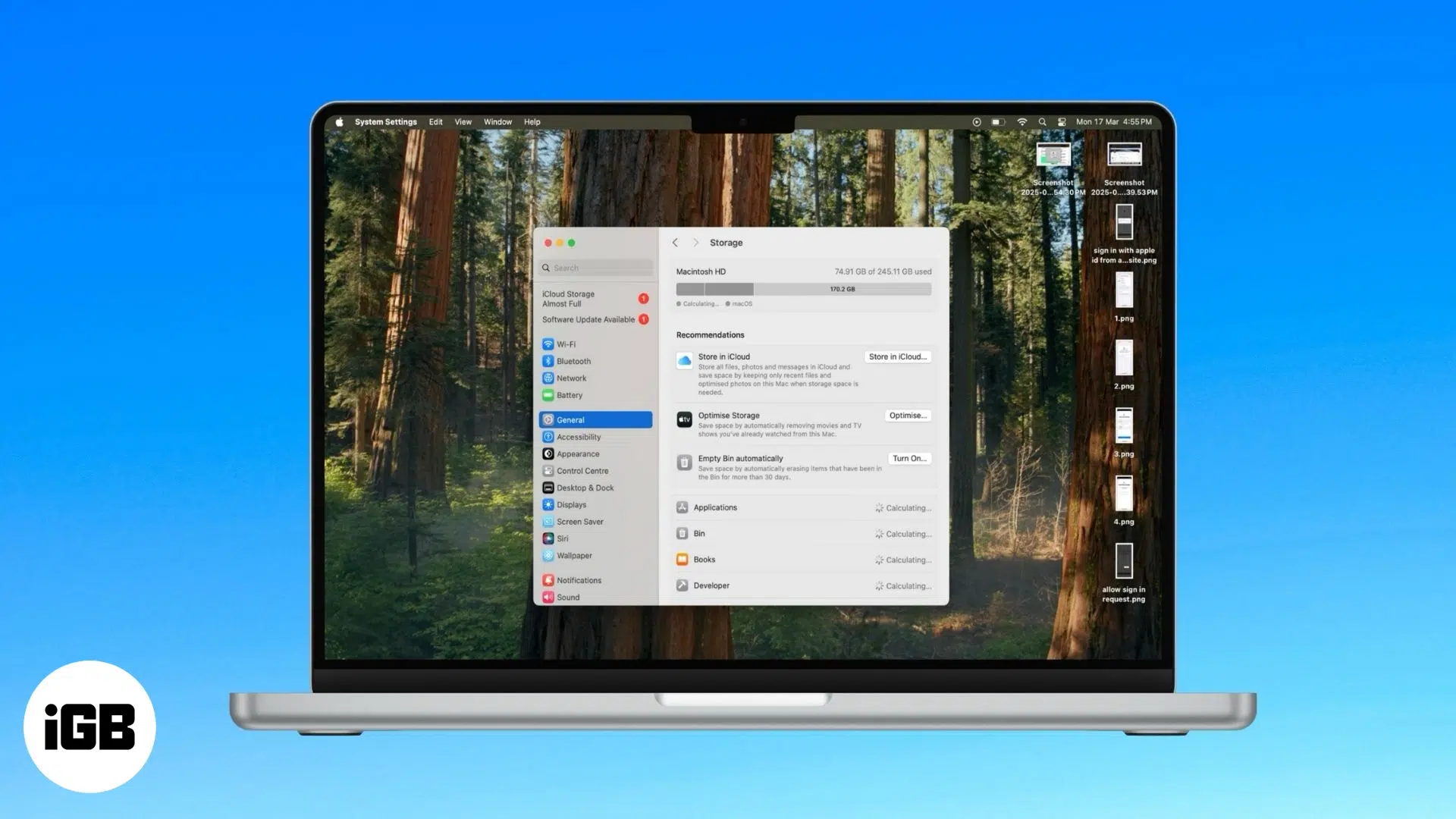Open the Edit menu
This screenshot has height=819, width=1456.
(x=435, y=122)
